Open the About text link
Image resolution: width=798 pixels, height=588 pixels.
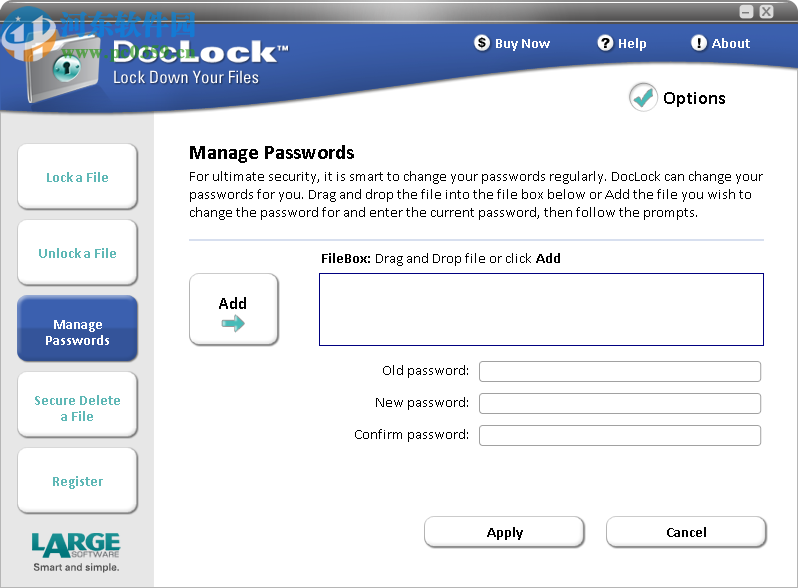tap(731, 44)
